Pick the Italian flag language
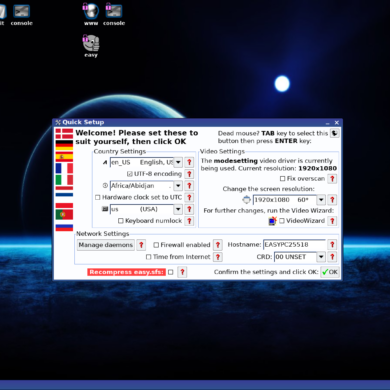 click(x=64, y=180)
